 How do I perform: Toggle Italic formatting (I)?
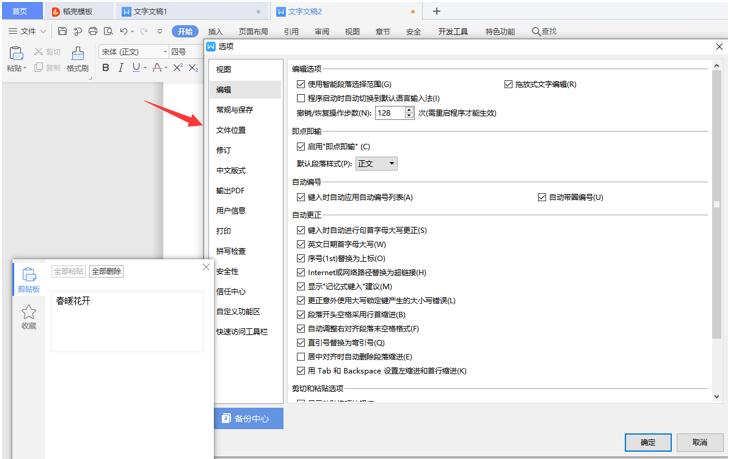click(121, 68)
